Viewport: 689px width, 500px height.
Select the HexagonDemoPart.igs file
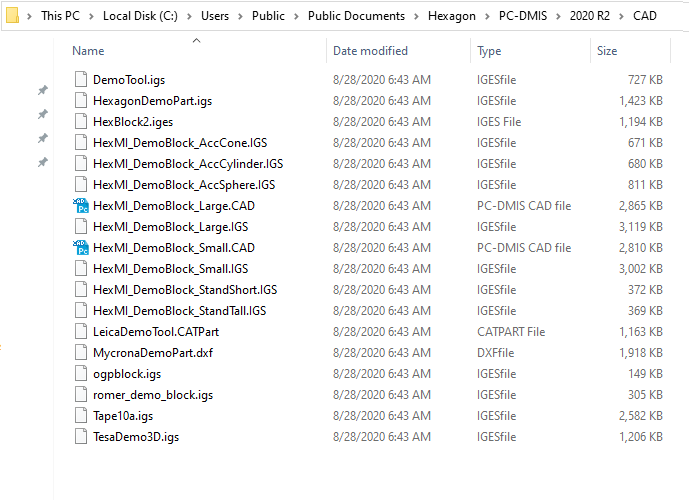(x=152, y=100)
